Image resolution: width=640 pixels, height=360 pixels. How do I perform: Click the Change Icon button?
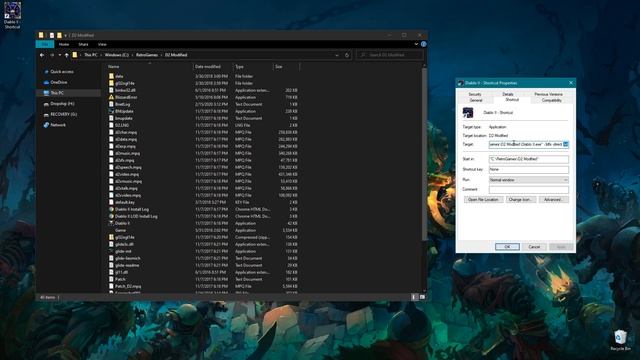(x=520, y=200)
